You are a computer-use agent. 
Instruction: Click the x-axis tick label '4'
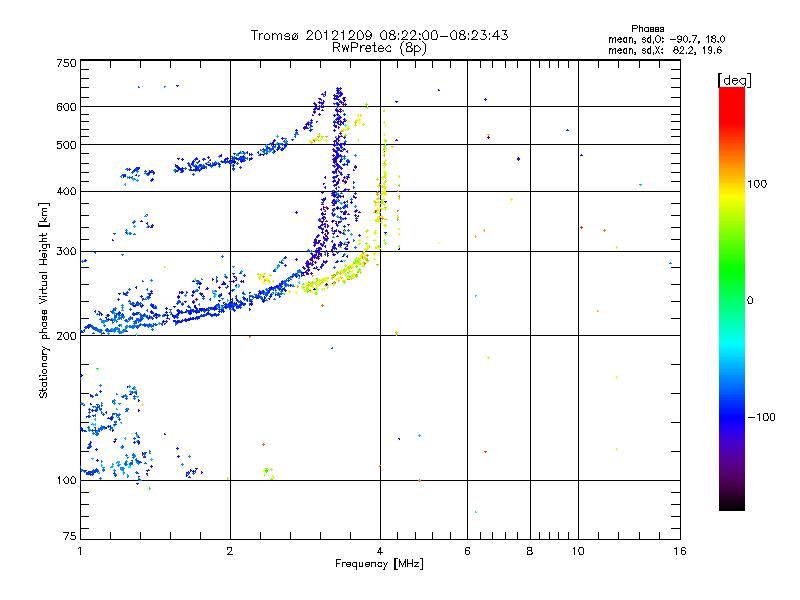pos(380,551)
